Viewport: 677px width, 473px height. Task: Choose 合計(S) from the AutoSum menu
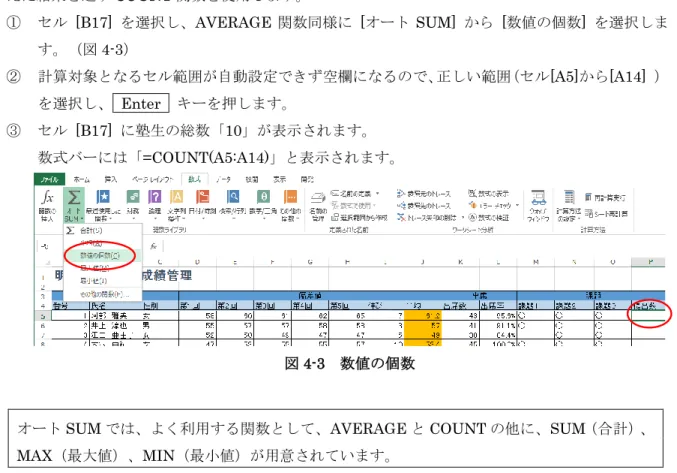tap(103, 231)
